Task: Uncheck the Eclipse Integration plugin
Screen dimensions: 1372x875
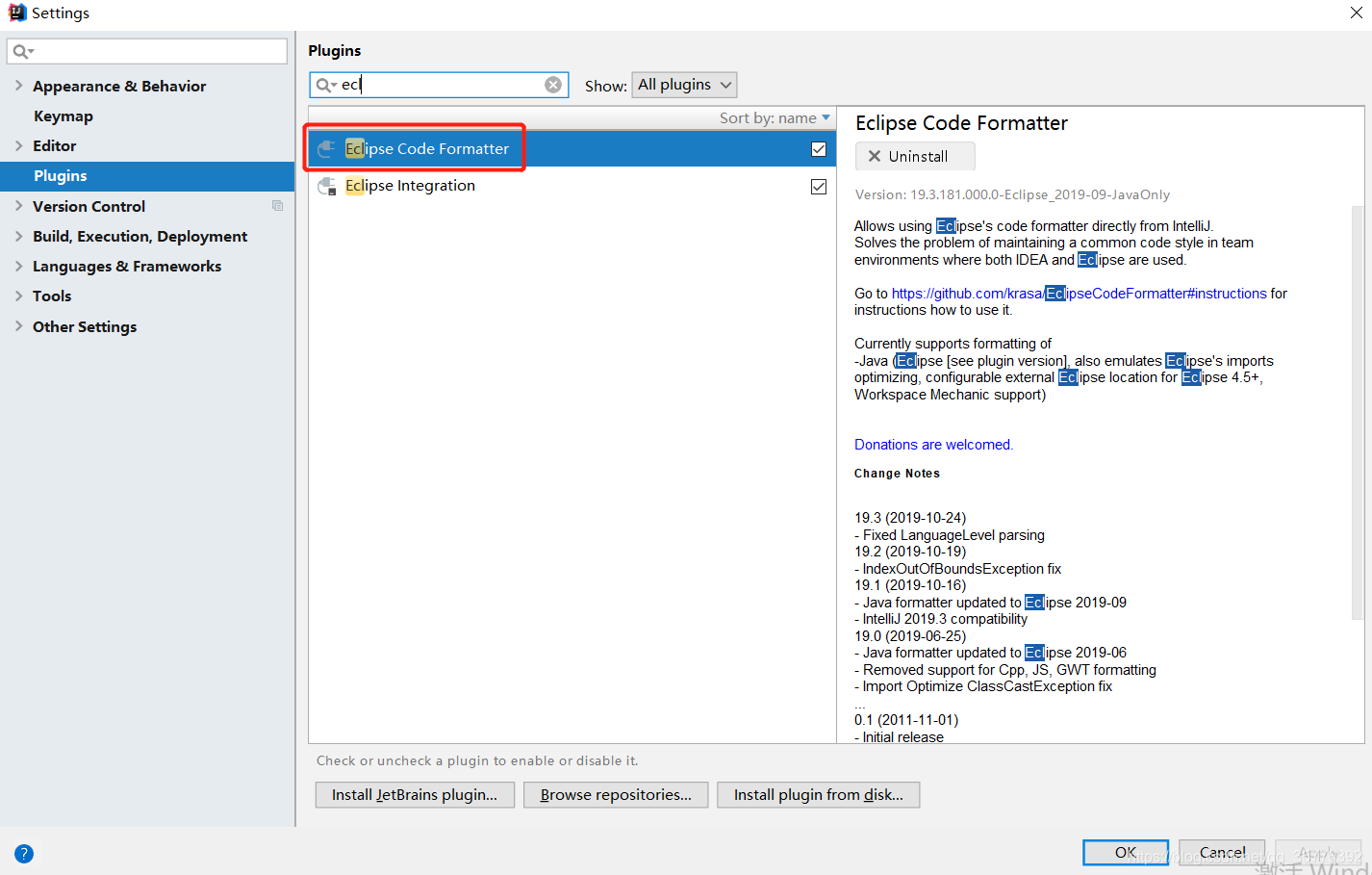Action: pyautogui.click(x=819, y=186)
